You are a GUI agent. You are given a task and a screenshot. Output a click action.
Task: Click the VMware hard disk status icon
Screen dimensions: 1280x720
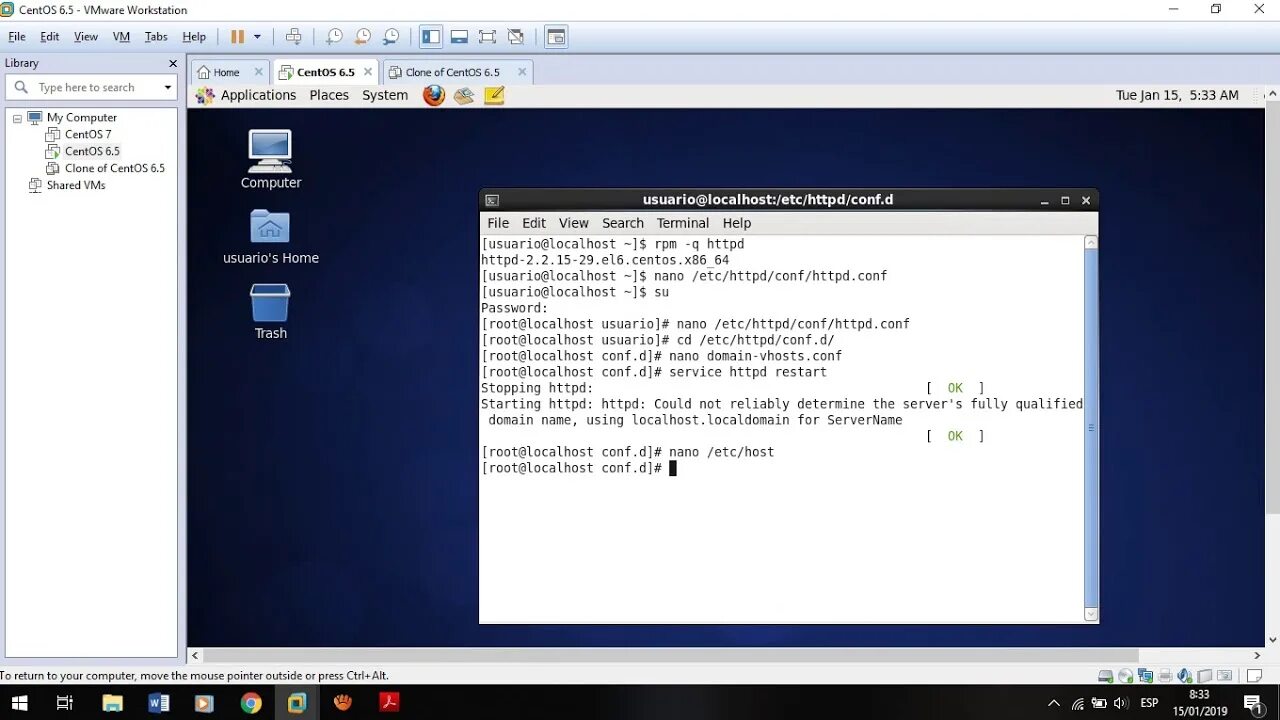[1105, 676]
